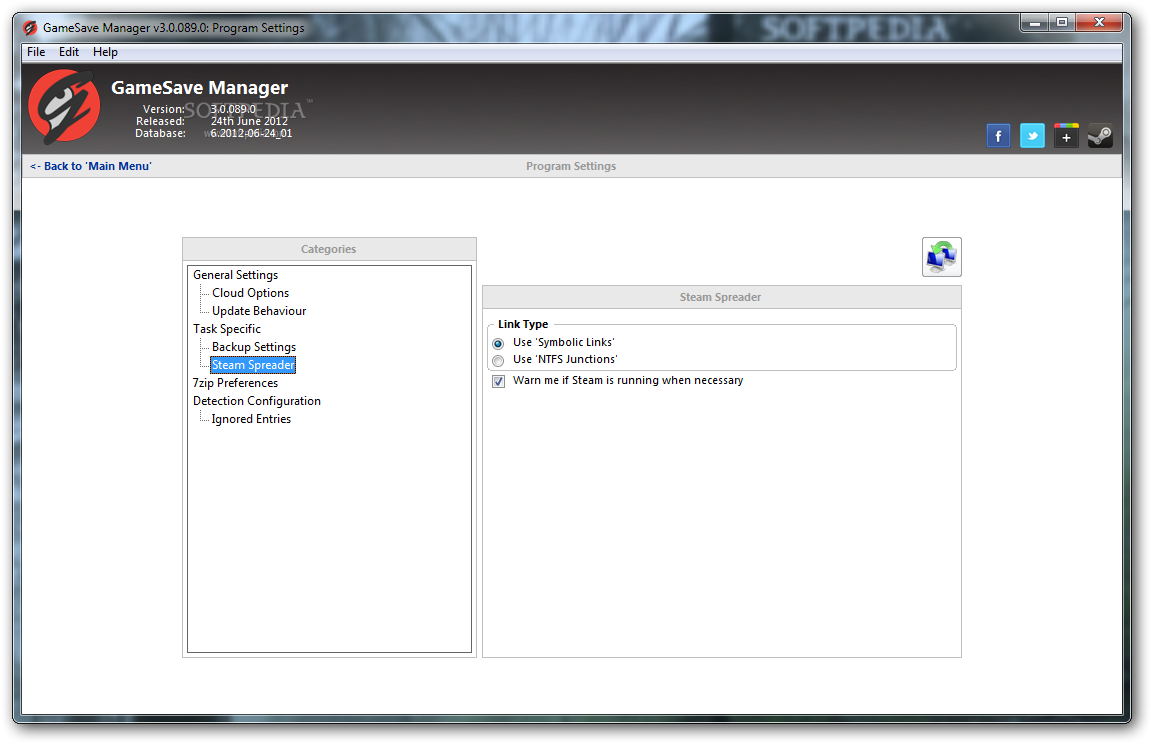Select Steam Spreader category
Screen dimensions: 1152x744
click(253, 365)
